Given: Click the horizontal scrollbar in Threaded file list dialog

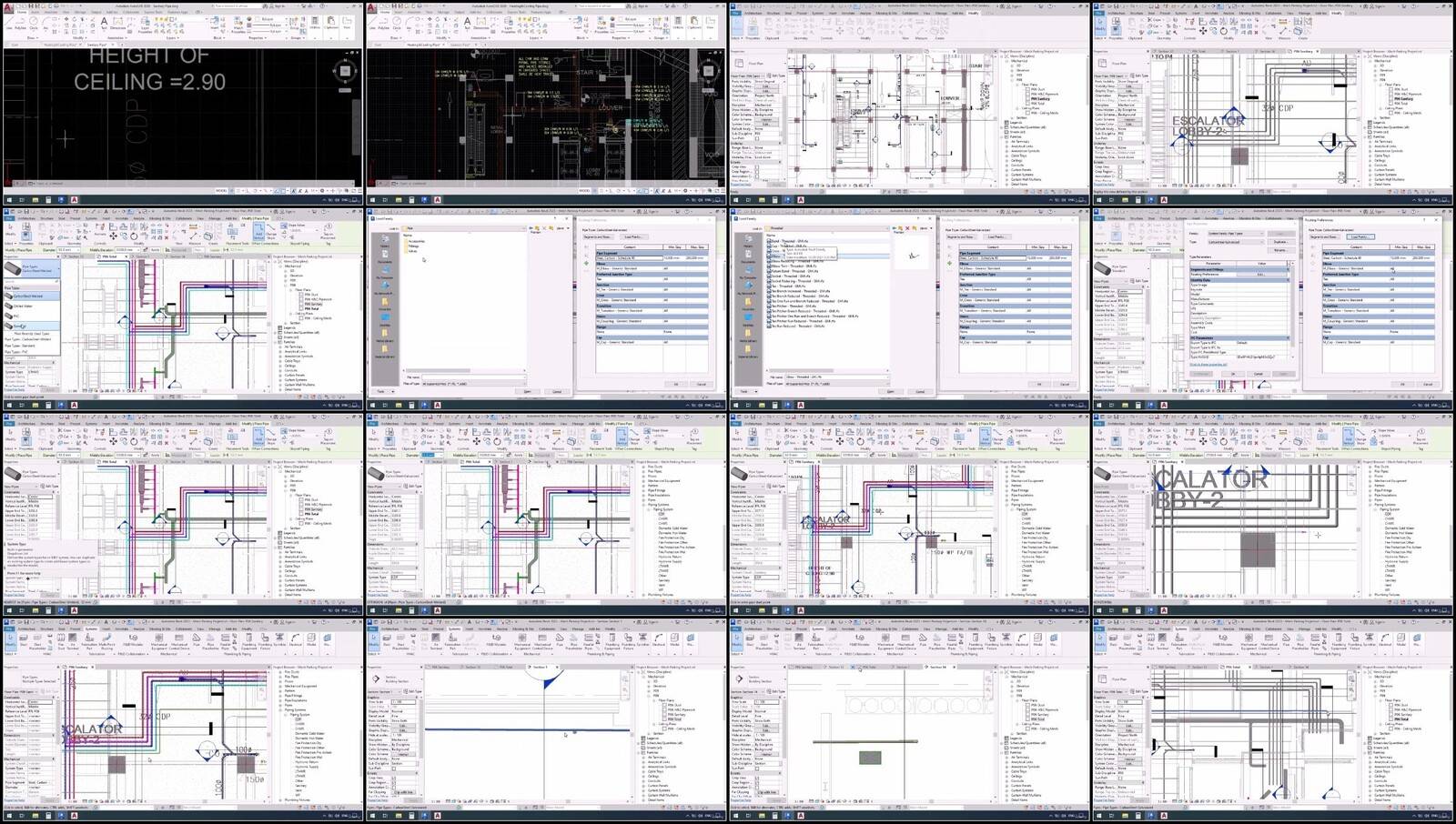Looking at the screenshot, I should click(x=802, y=370).
